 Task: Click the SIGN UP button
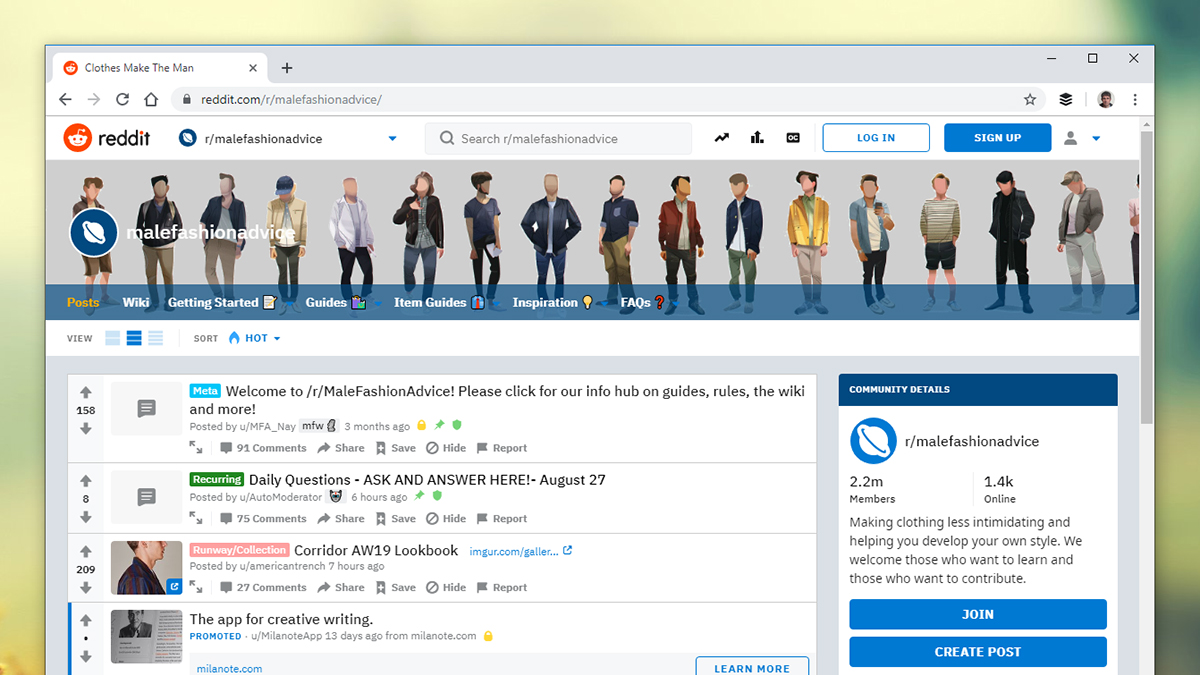[x=997, y=138]
